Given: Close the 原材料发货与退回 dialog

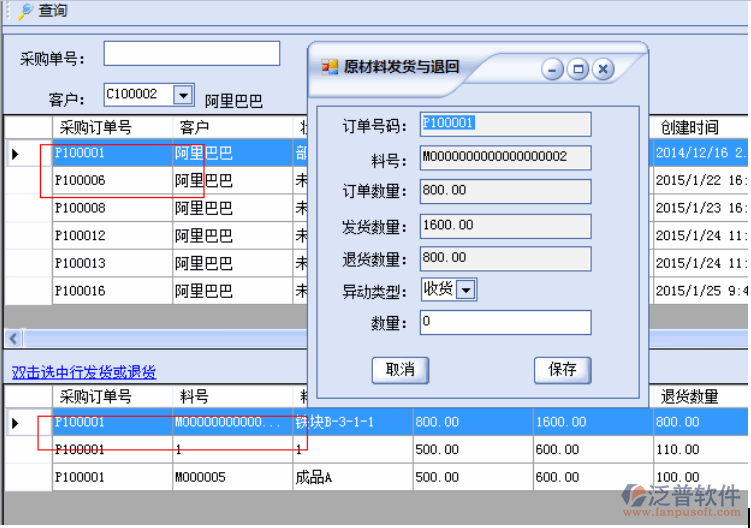Looking at the screenshot, I should coord(602,69).
